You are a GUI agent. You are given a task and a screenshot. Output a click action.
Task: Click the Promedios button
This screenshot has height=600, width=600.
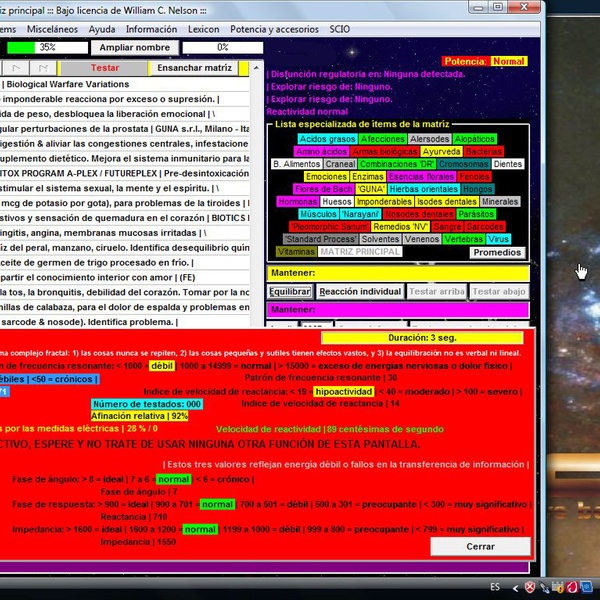pyautogui.click(x=497, y=252)
